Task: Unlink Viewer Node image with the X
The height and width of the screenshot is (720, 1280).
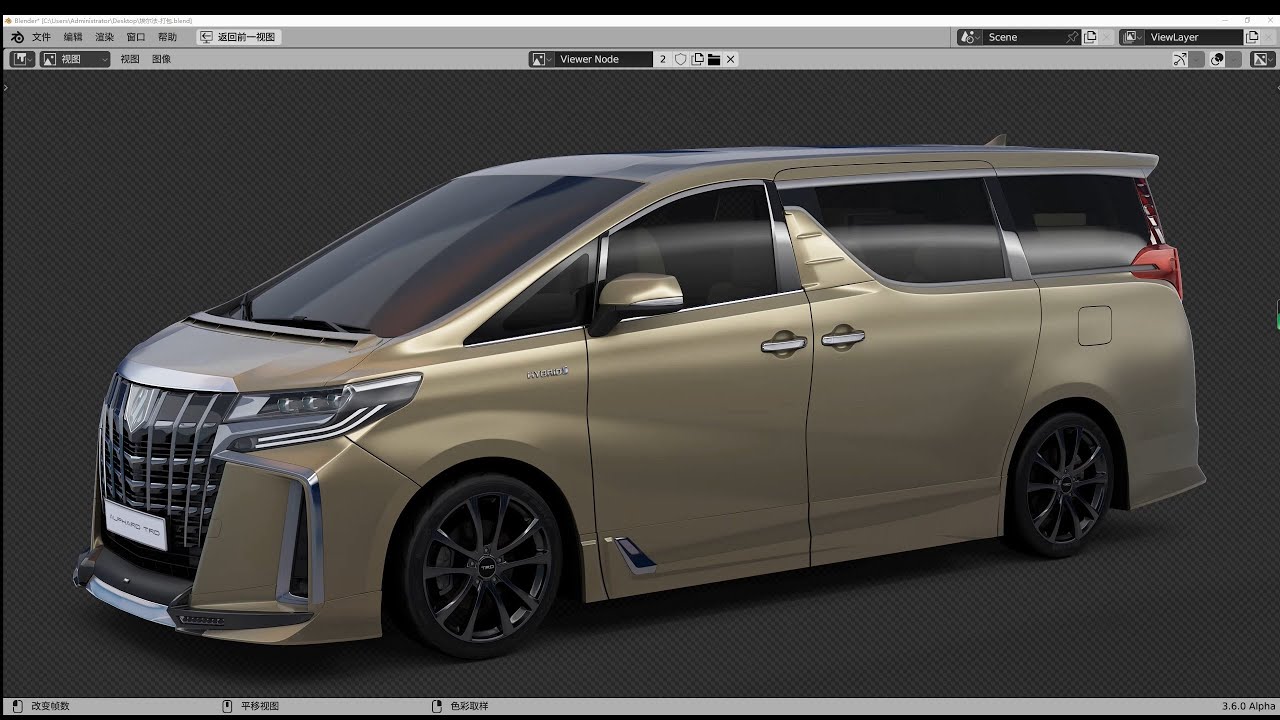Action: (x=731, y=59)
